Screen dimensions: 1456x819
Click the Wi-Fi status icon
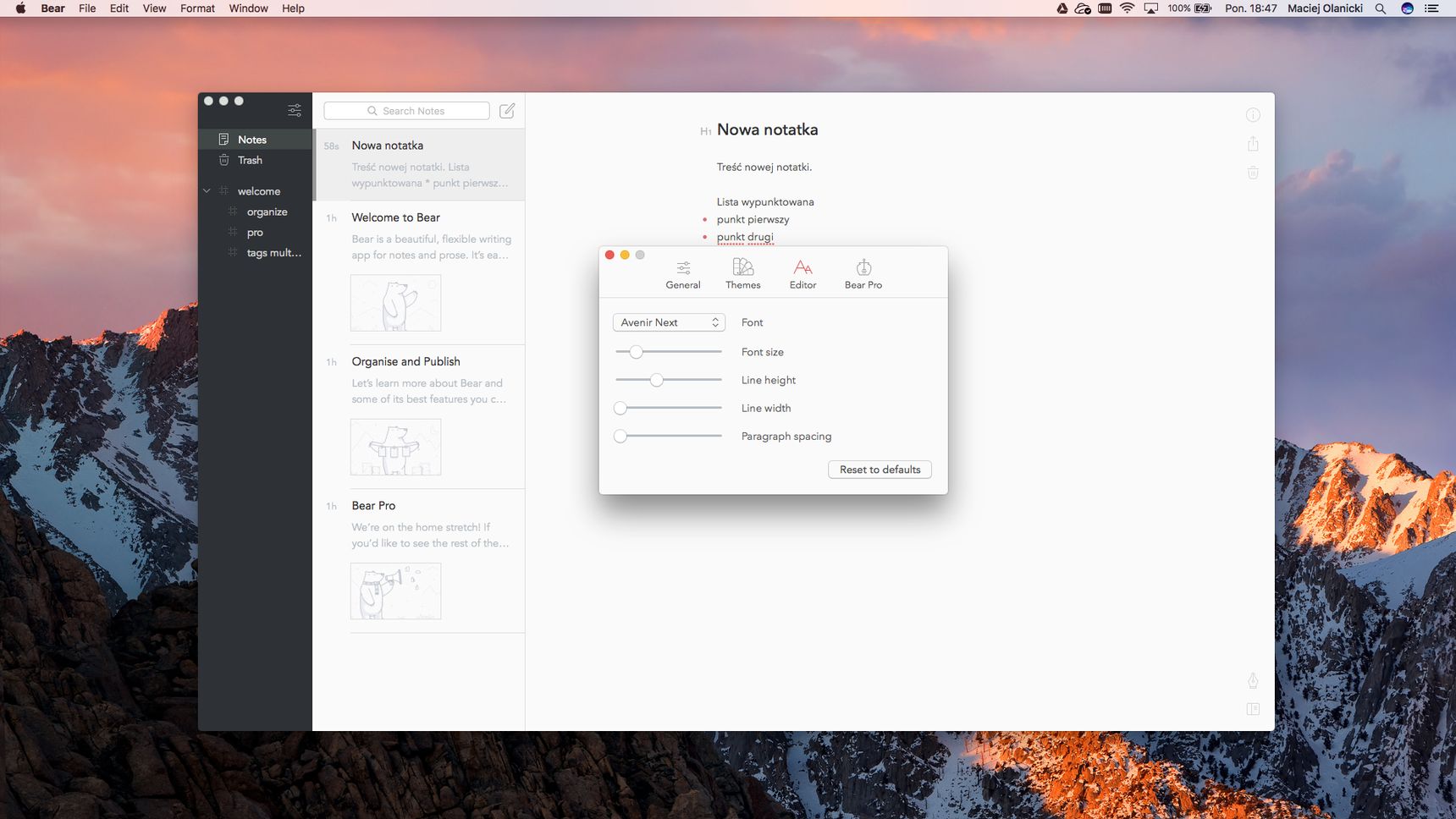1127,8
